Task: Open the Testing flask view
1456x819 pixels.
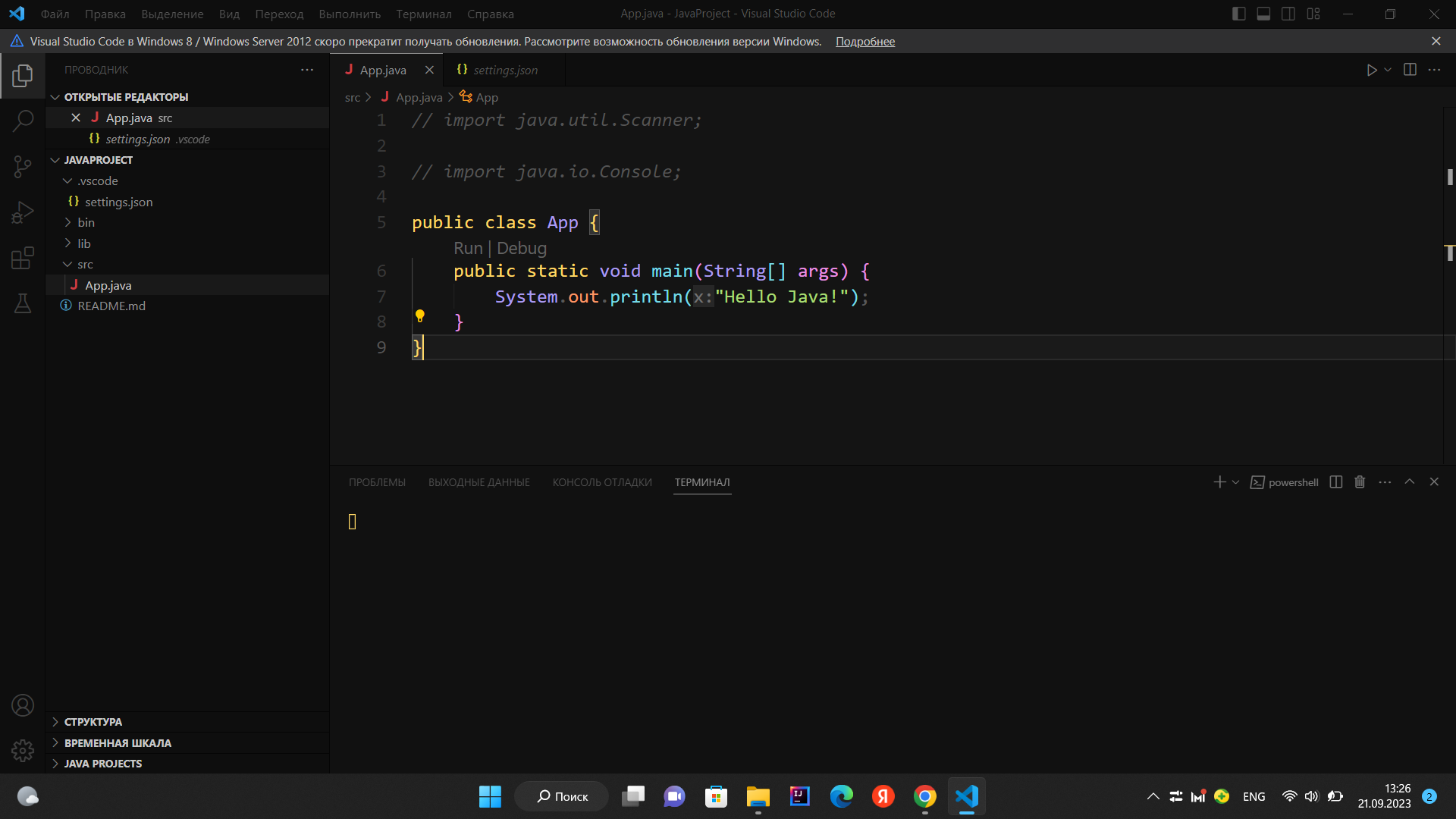Action: coord(23,303)
